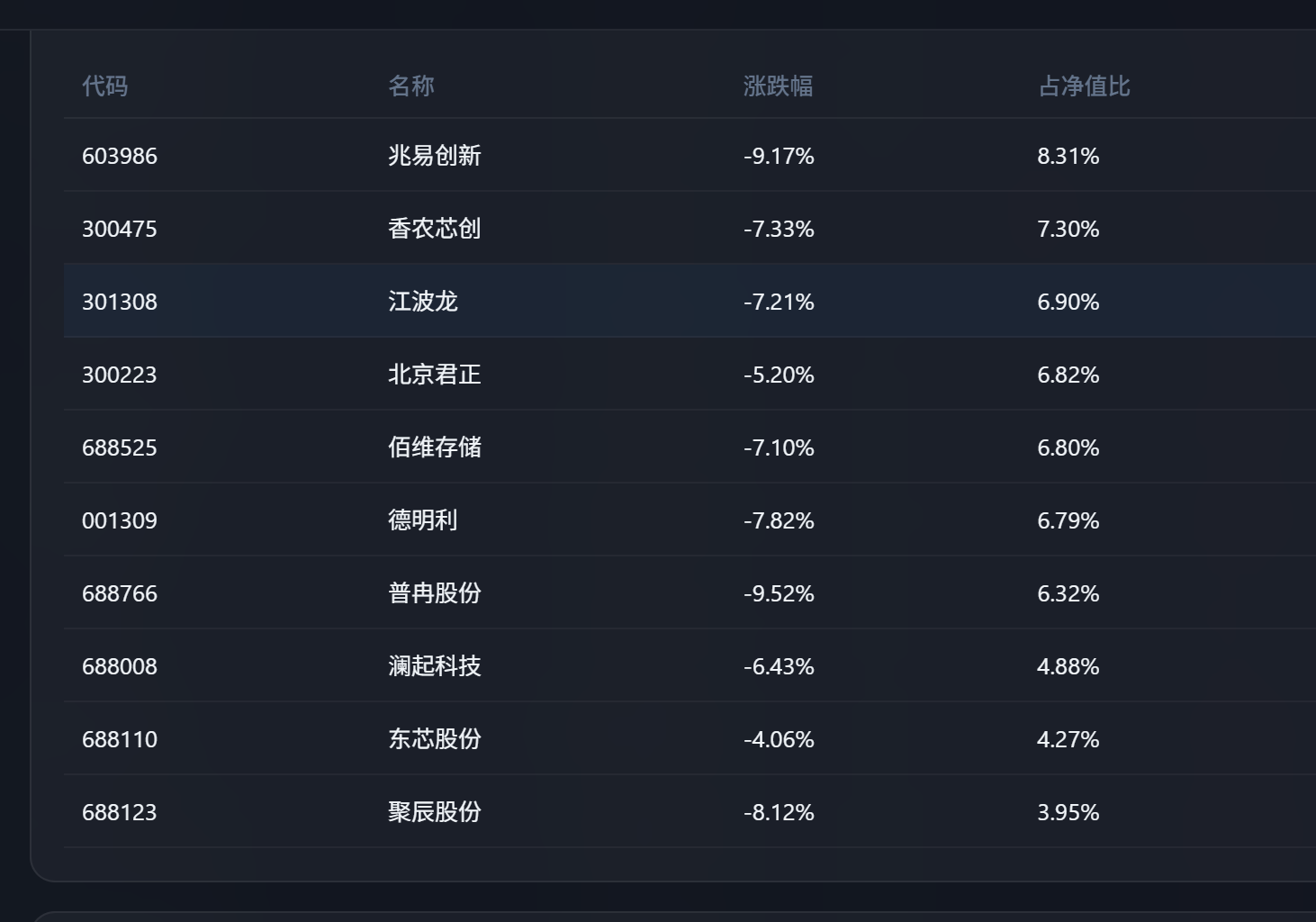Select the 佰维存储 stock name

(x=435, y=447)
